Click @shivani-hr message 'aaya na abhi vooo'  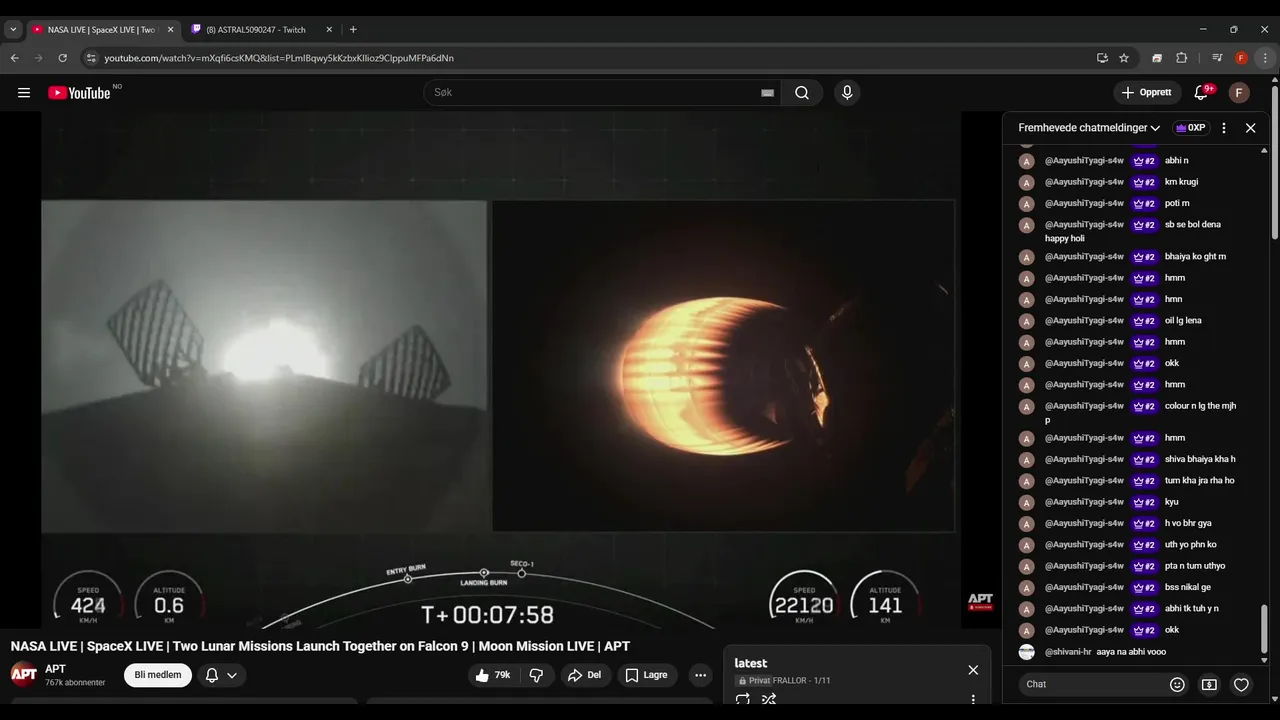1131,652
